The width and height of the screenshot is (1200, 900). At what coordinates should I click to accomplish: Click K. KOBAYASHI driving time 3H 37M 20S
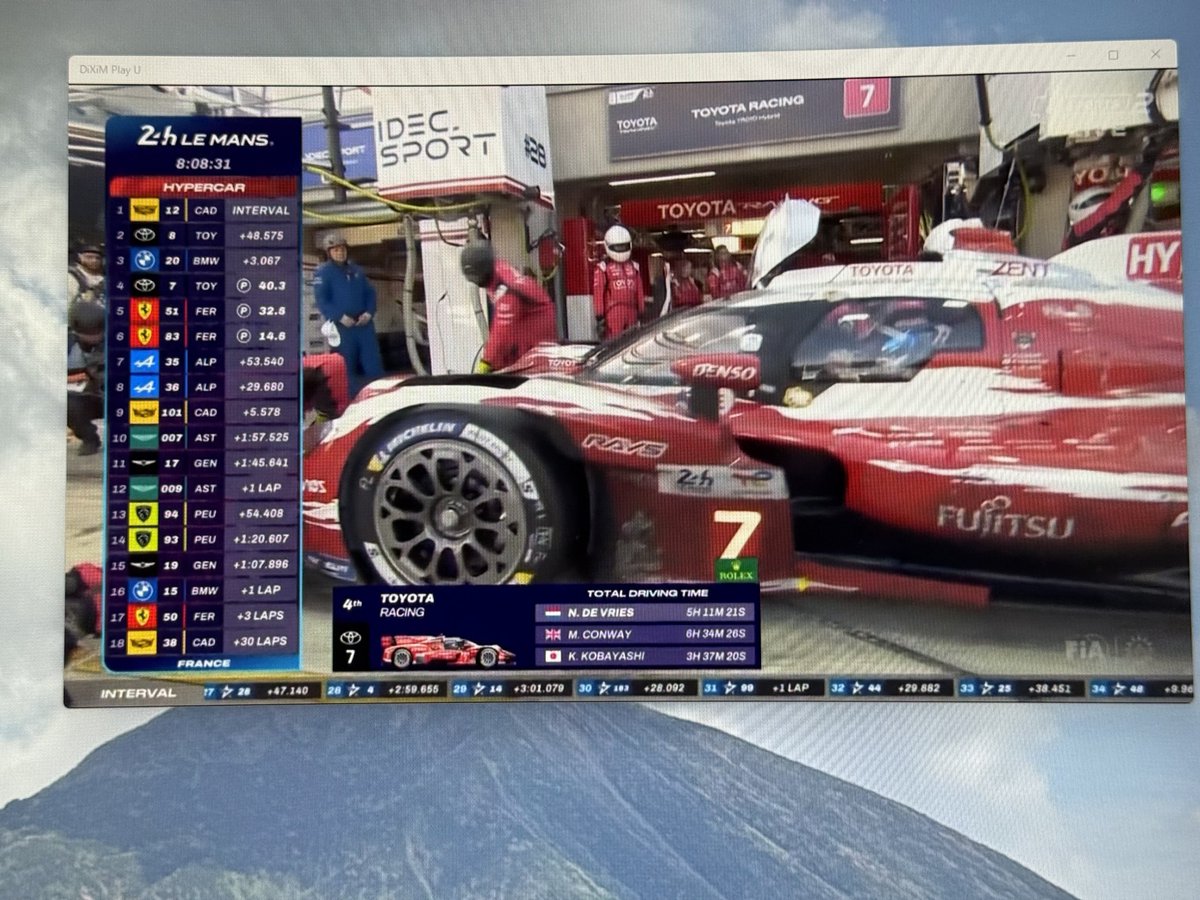pyautogui.click(x=714, y=657)
